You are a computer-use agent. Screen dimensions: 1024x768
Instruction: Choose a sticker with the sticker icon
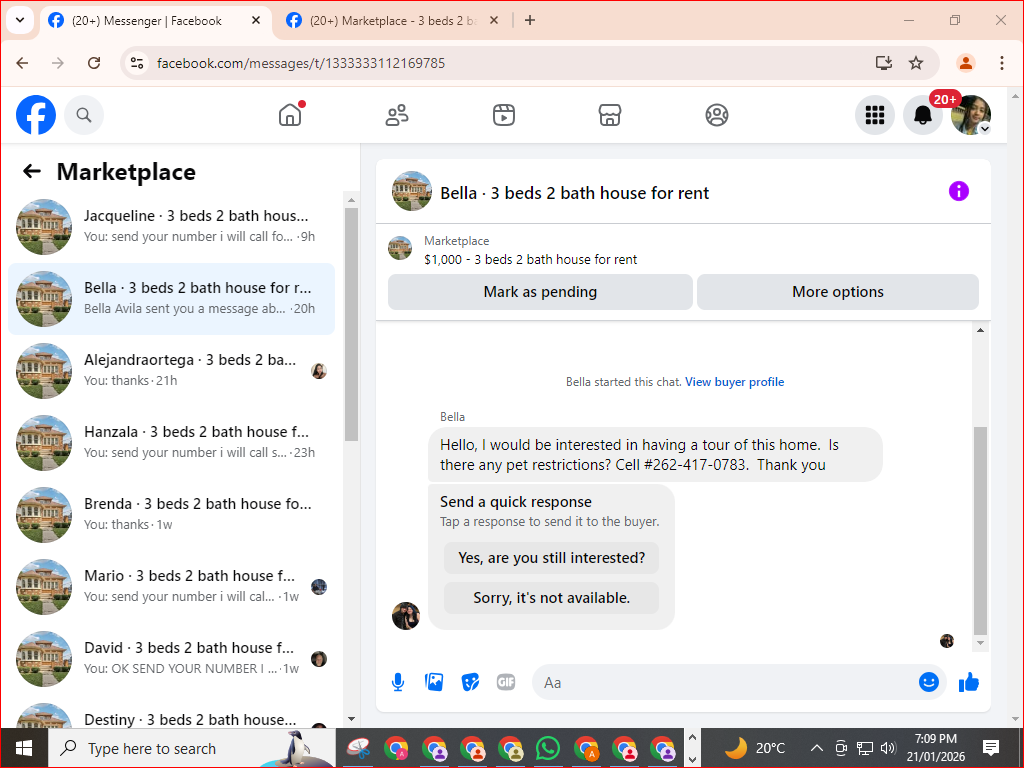pos(470,682)
